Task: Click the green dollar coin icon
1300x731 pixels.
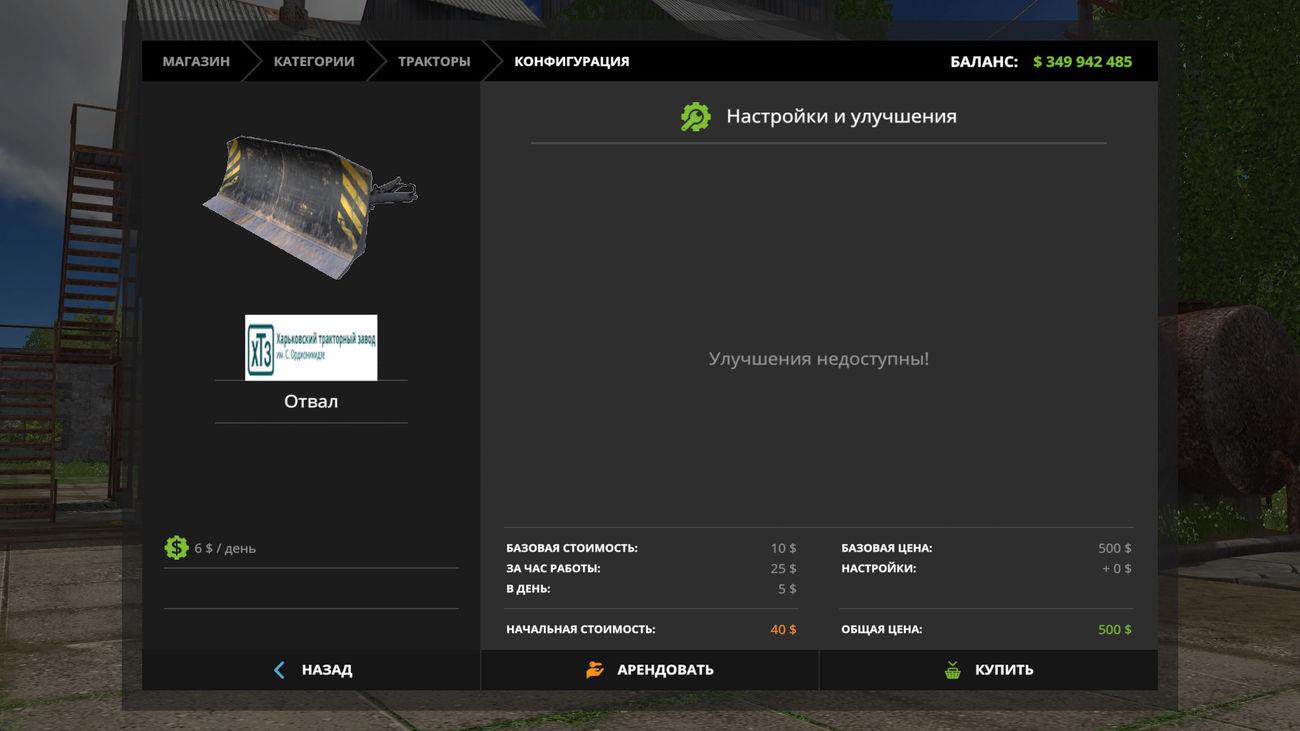Action: click(x=177, y=548)
